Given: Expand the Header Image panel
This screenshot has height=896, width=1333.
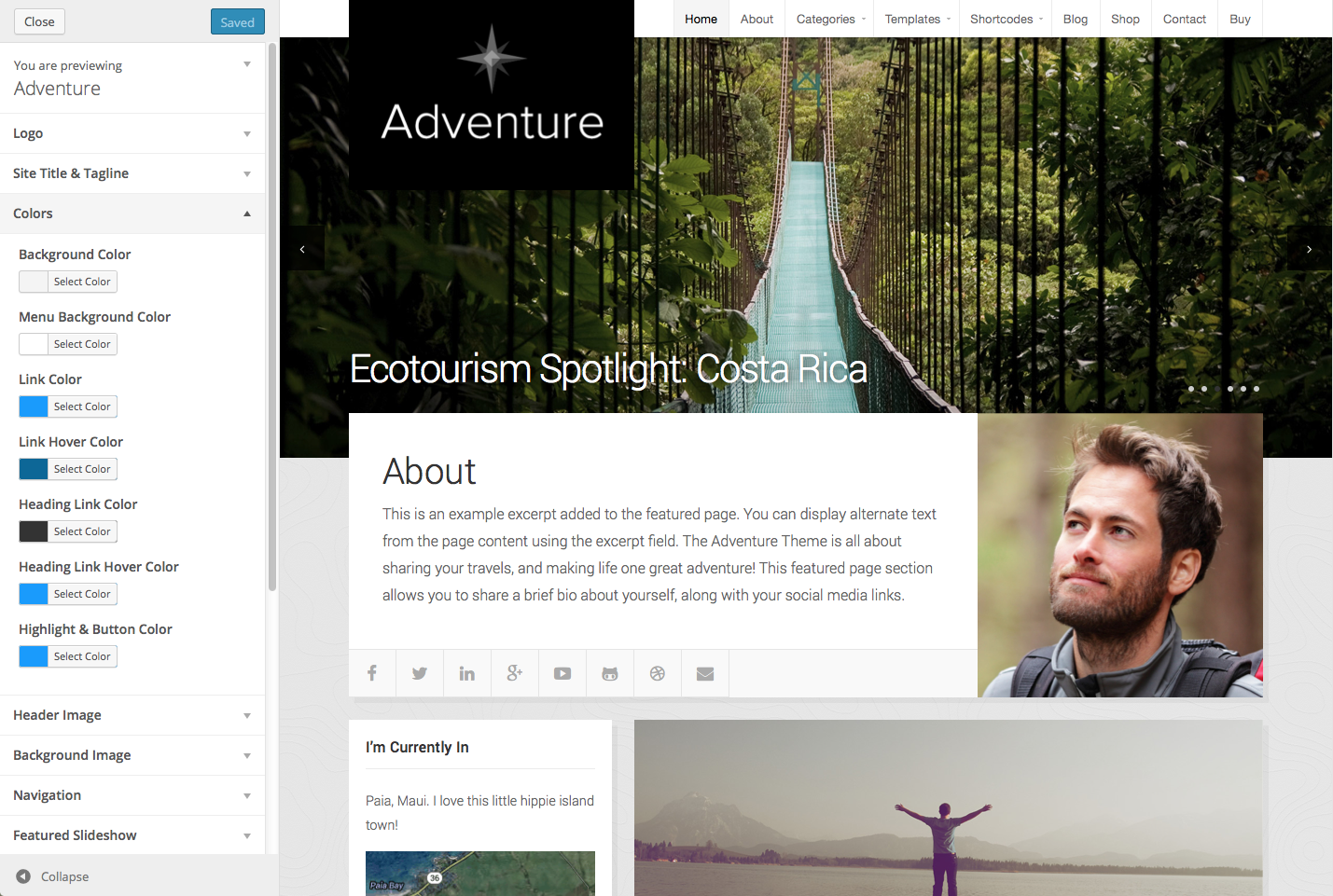Looking at the screenshot, I should click(x=132, y=715).
